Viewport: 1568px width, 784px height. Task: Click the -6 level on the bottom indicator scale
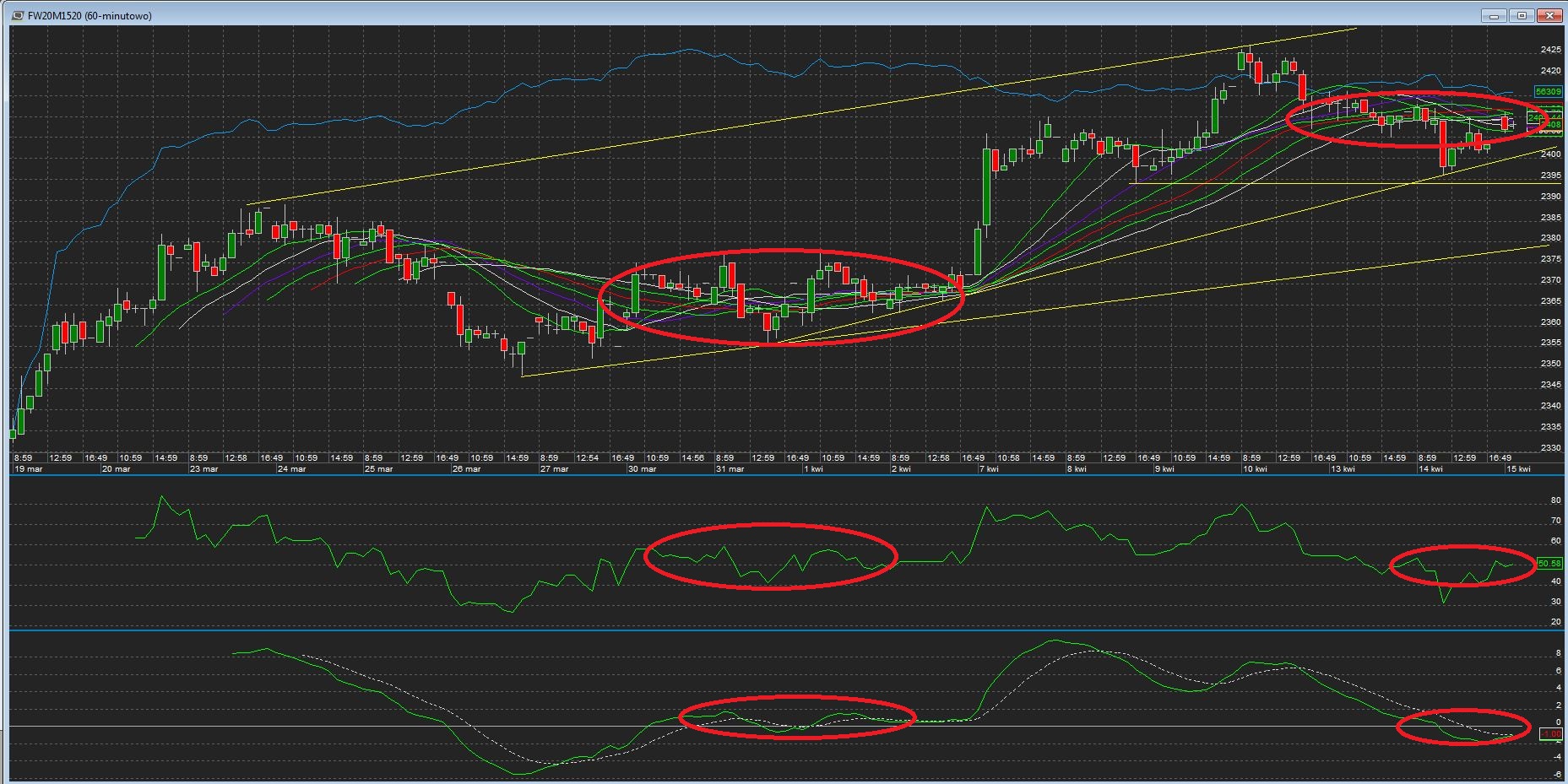[x=1556, y=774]
